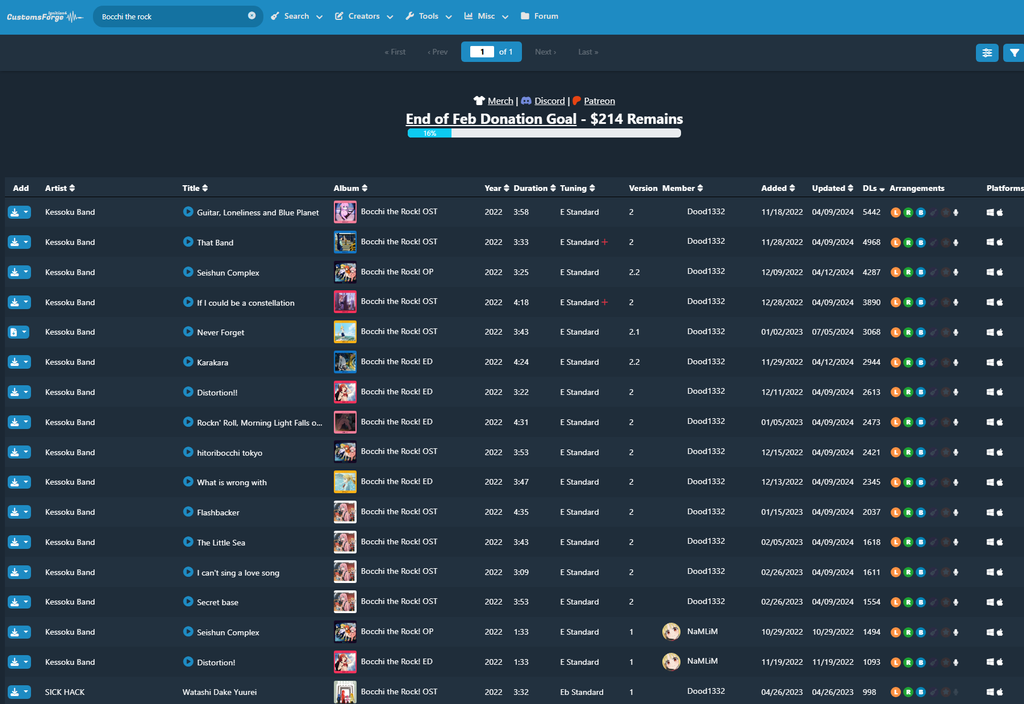Viewport: 1024px width, 704px height.
Task: Click Lead arrangement icon for That Band
Action: (896, 242)
